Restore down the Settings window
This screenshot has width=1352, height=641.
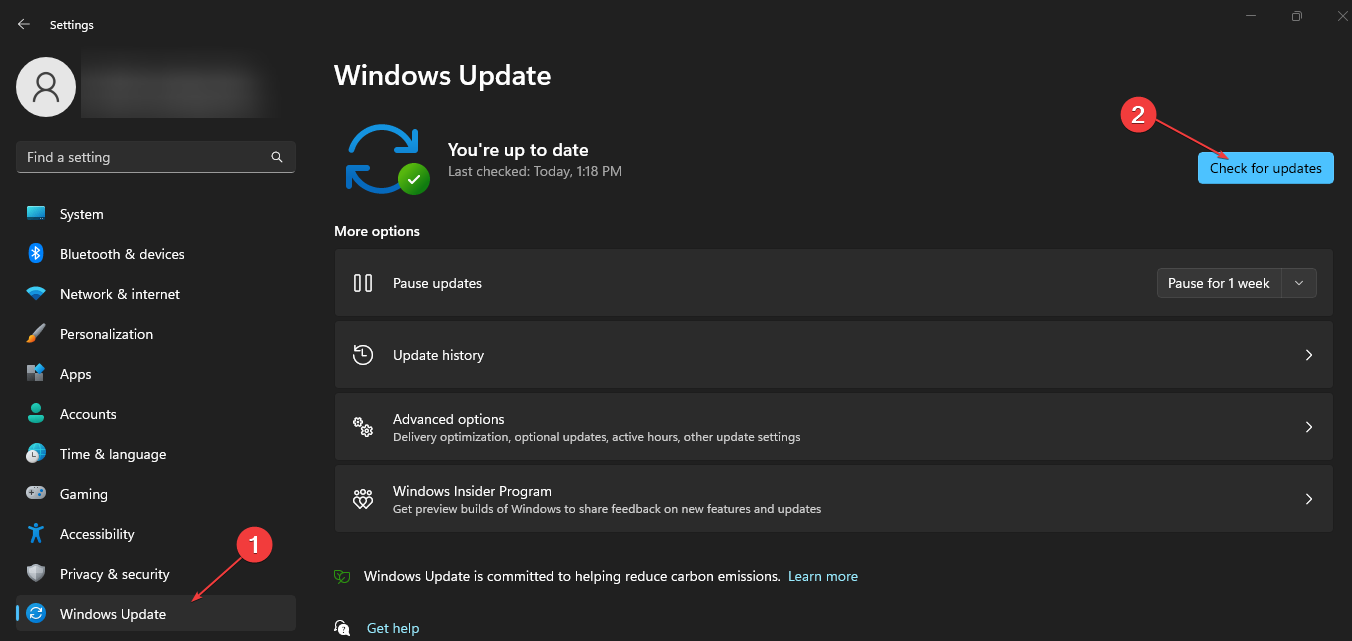[1296, 16]
